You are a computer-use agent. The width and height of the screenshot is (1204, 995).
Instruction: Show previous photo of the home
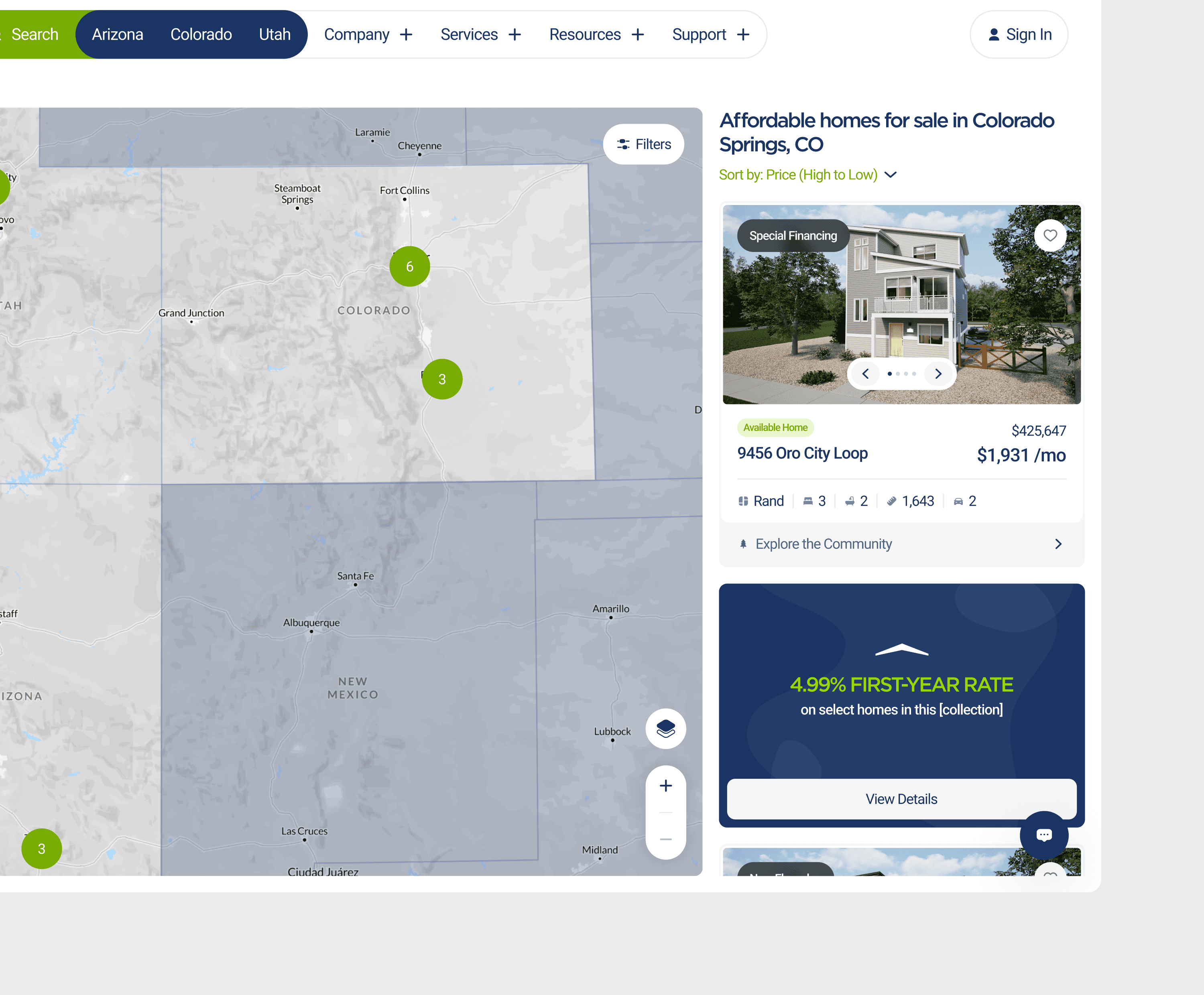[x=865, y=374]
